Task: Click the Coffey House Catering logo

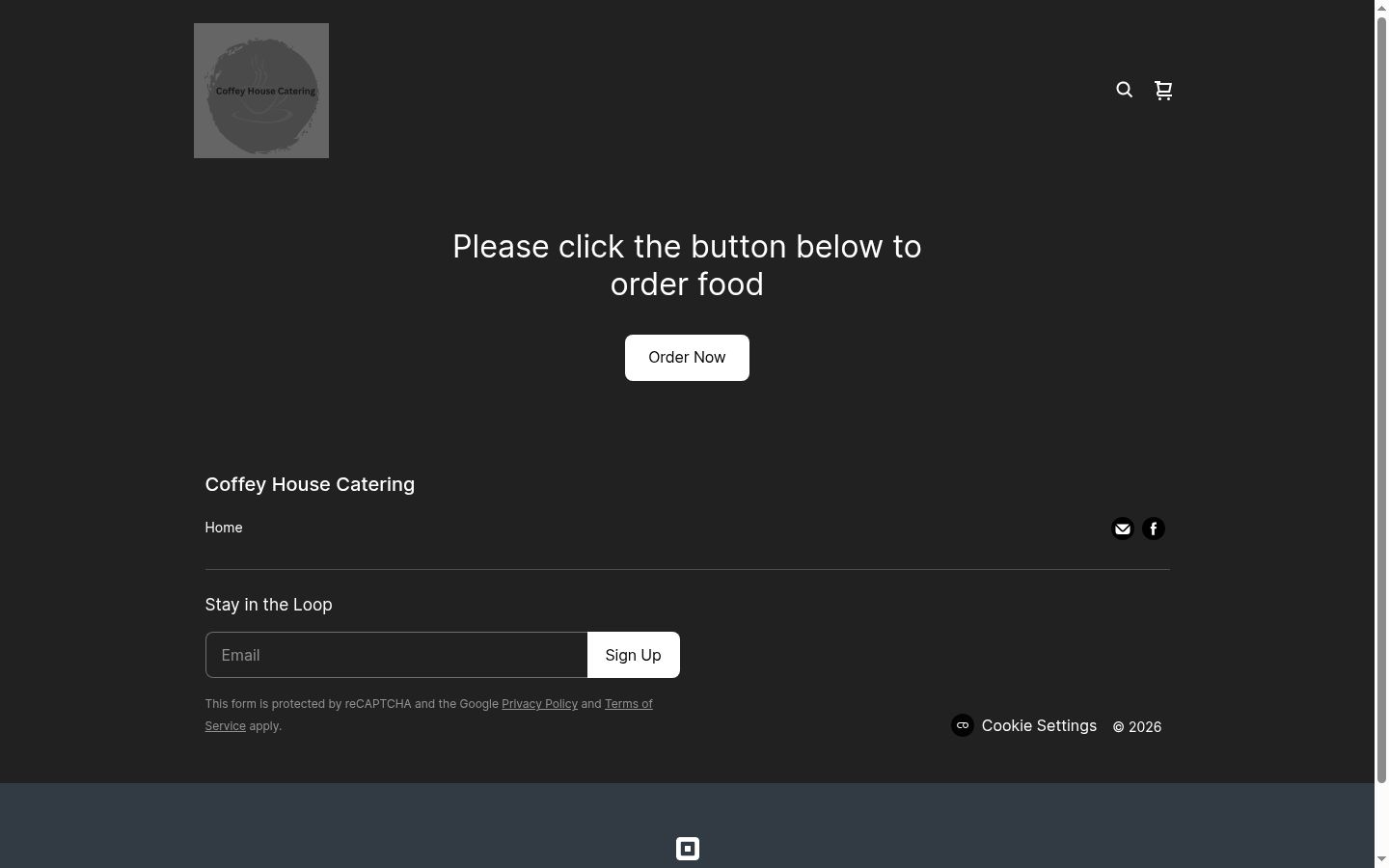Action: click(261, 91)
